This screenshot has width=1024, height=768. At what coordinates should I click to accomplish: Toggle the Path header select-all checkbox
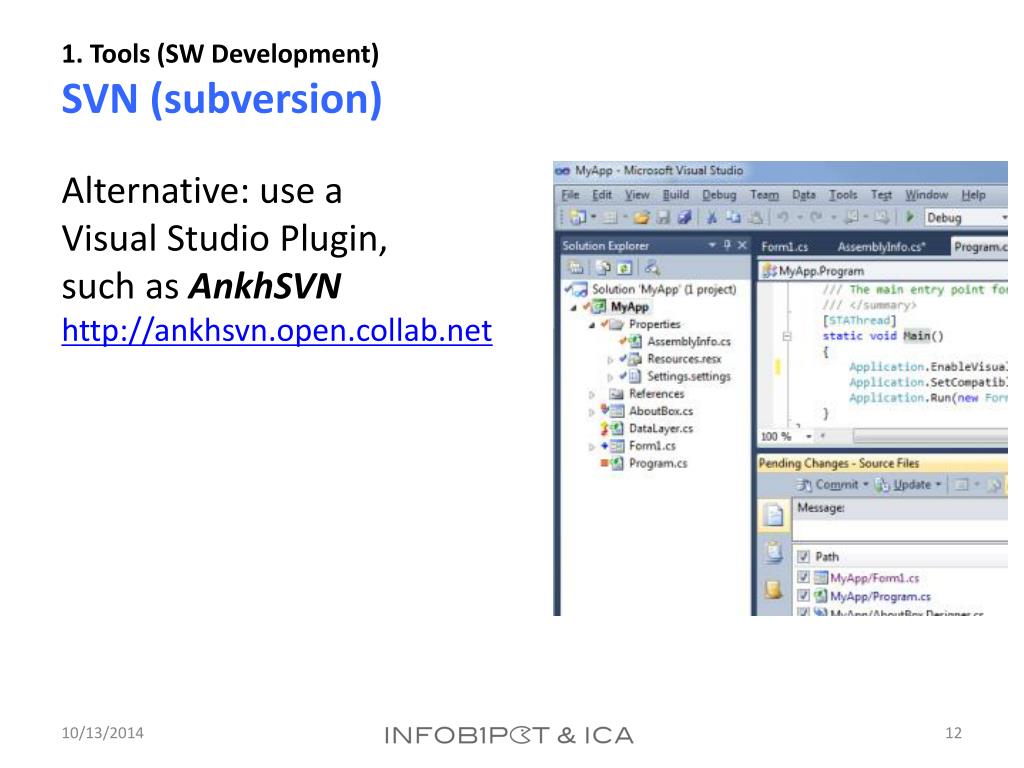tap(803, 556)
